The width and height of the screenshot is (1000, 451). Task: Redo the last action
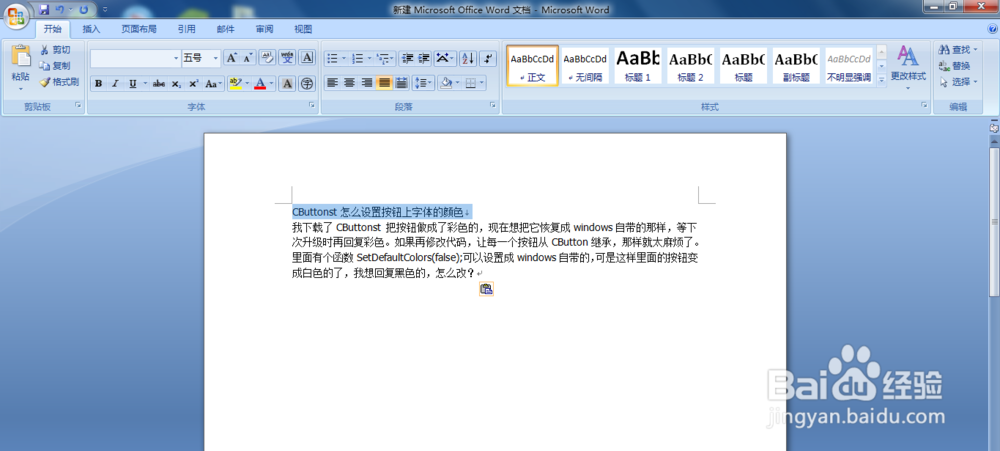coord(84,10)
